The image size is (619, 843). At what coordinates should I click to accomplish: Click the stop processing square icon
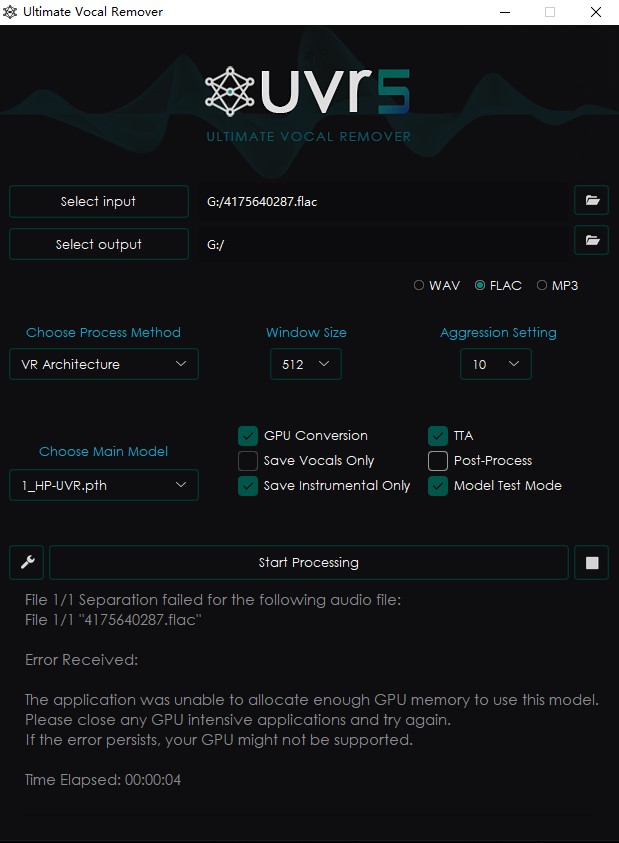[591, 562]
